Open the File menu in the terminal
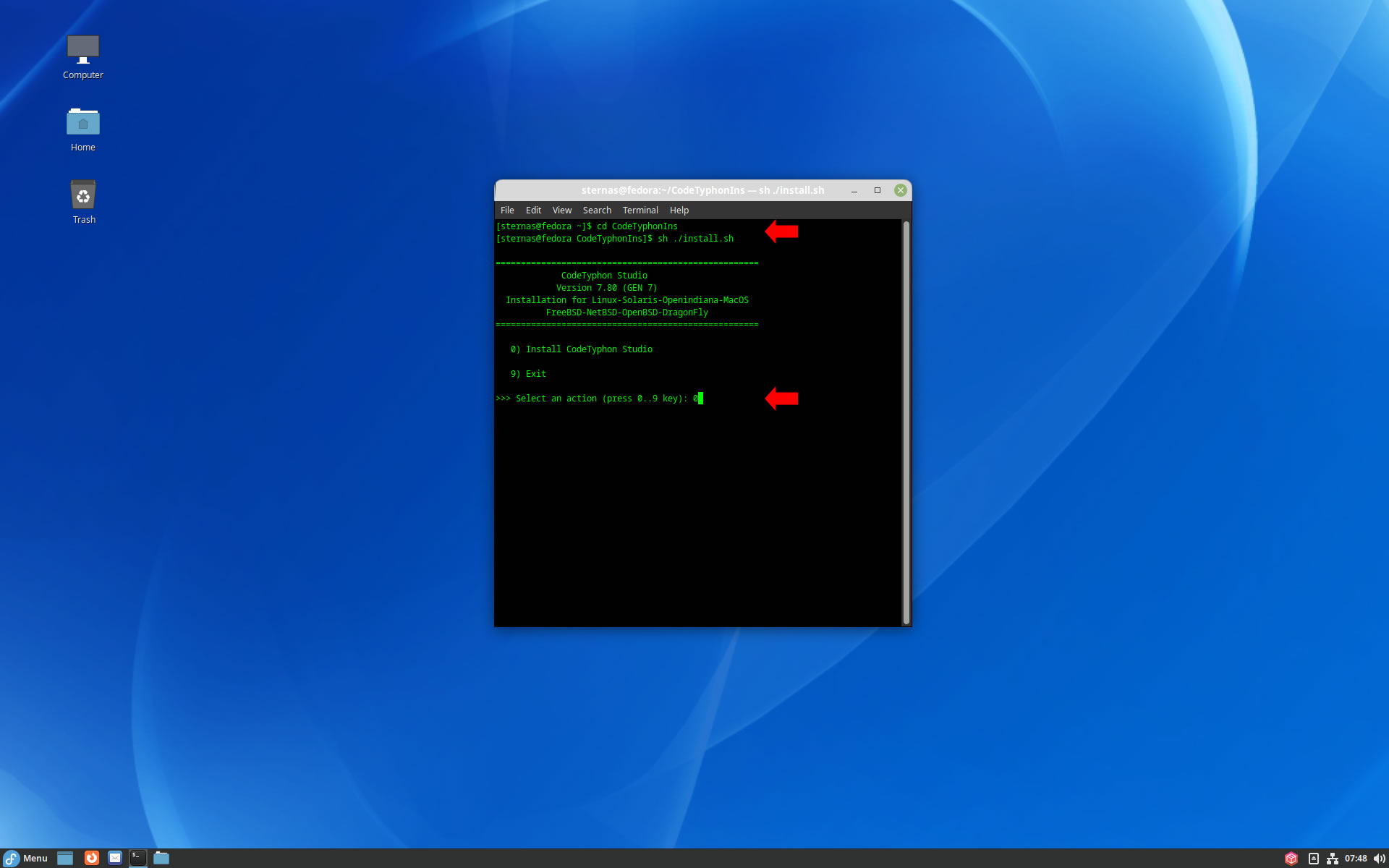The width and height of the screenshot is (1389, 868). [507, 210]
